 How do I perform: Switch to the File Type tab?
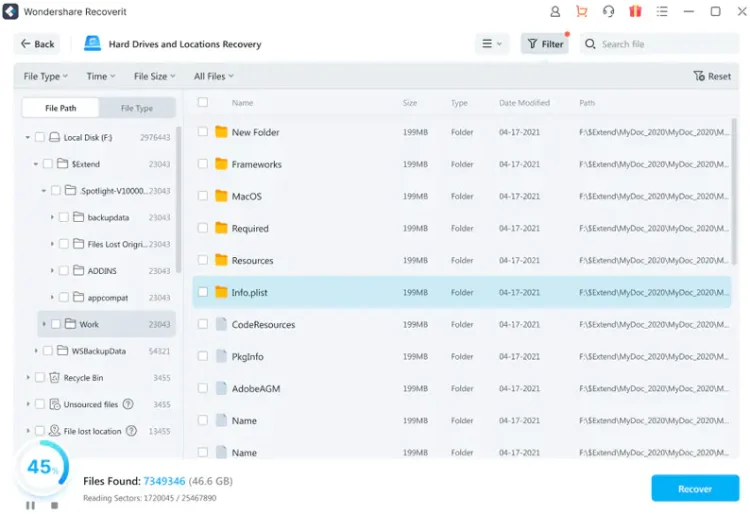[137, 108]
